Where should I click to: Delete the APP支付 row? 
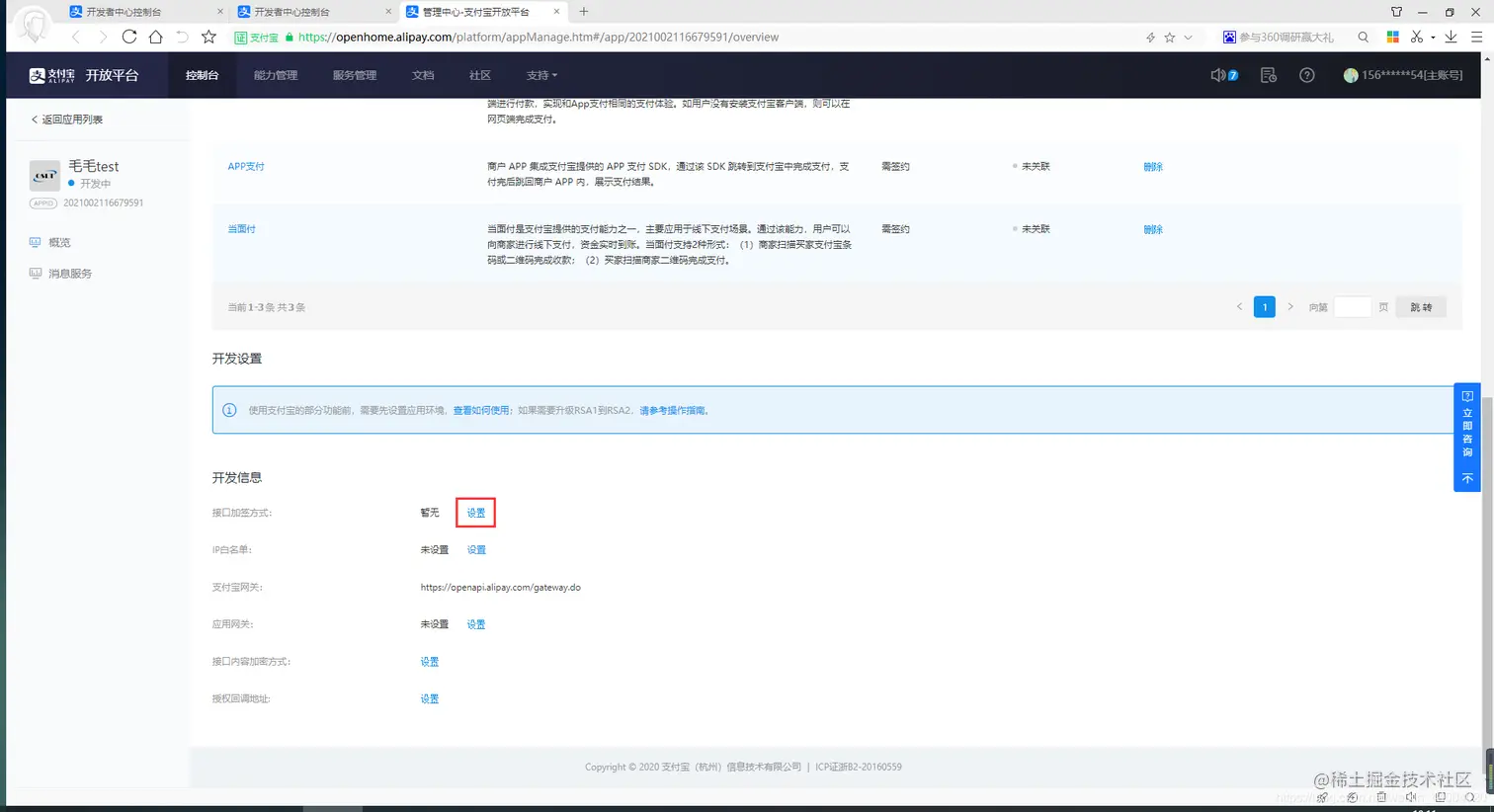coord(1153,167)
